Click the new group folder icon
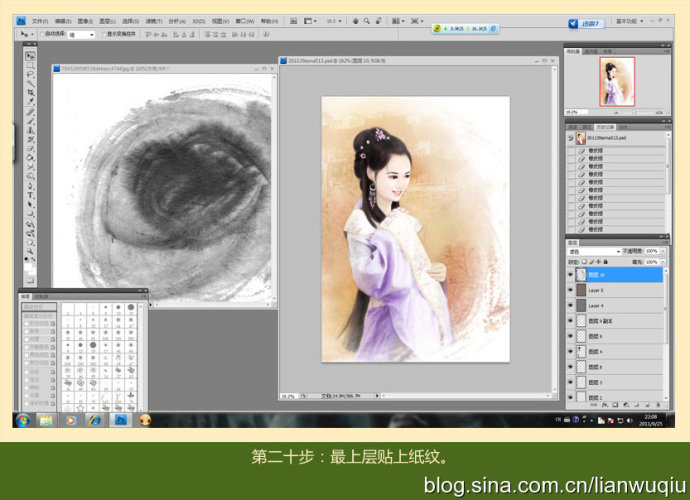Image resolution: width=690 pixels, height=500 pixels. (637, 404)
